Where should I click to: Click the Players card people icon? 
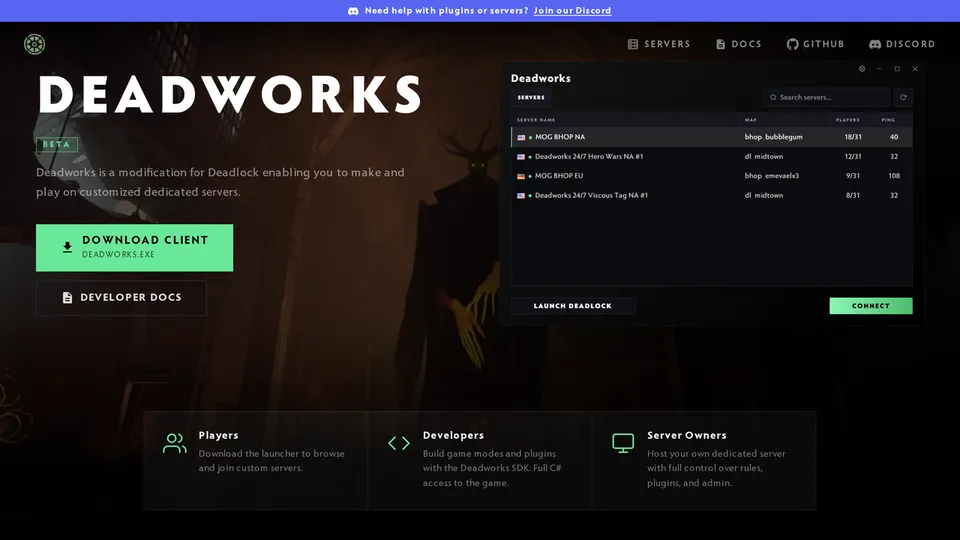[174, 443]
